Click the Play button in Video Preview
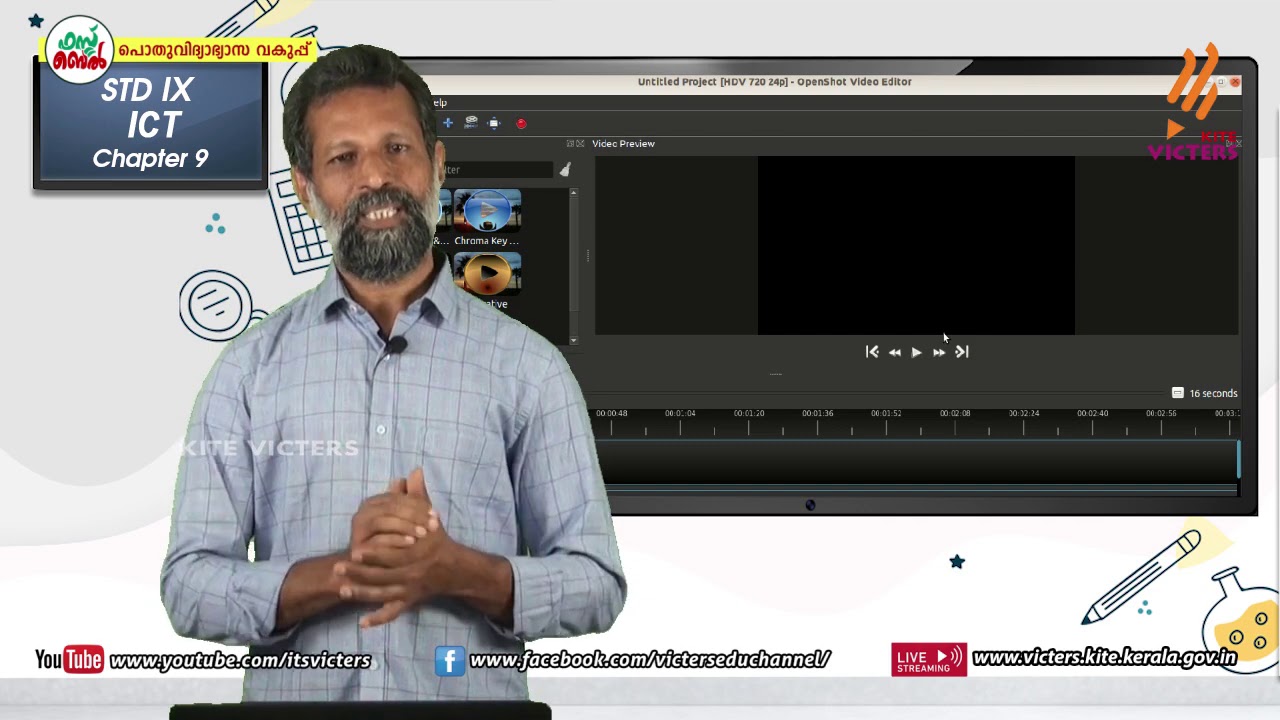This screenshot has width=1280, height=720. coord(916,352)
